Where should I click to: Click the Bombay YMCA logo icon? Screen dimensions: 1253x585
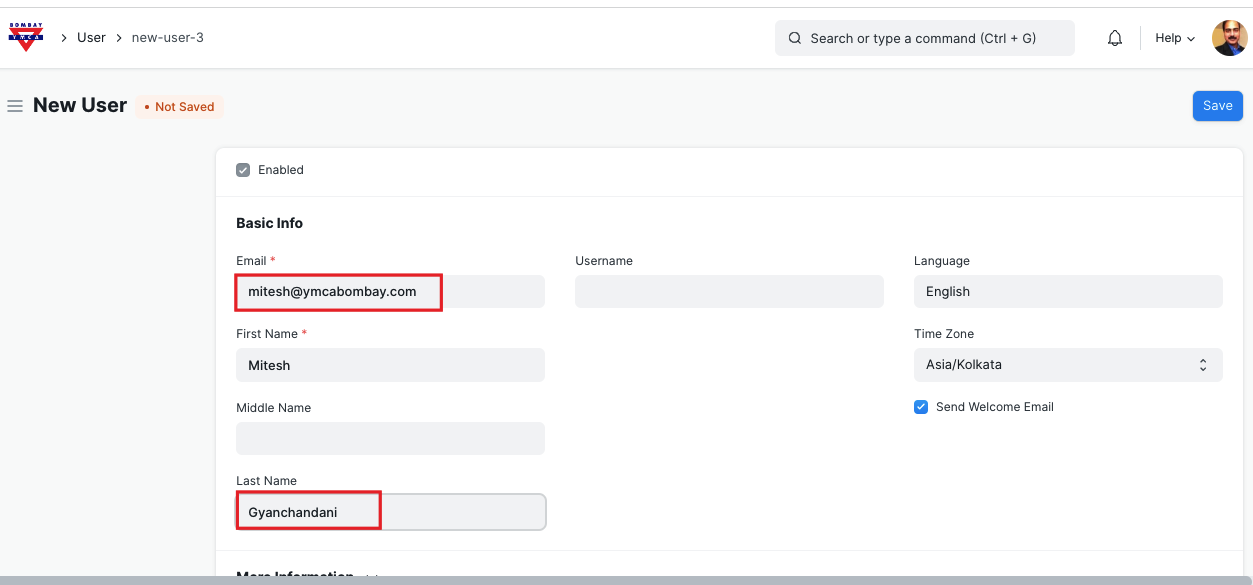pos(25,37)
